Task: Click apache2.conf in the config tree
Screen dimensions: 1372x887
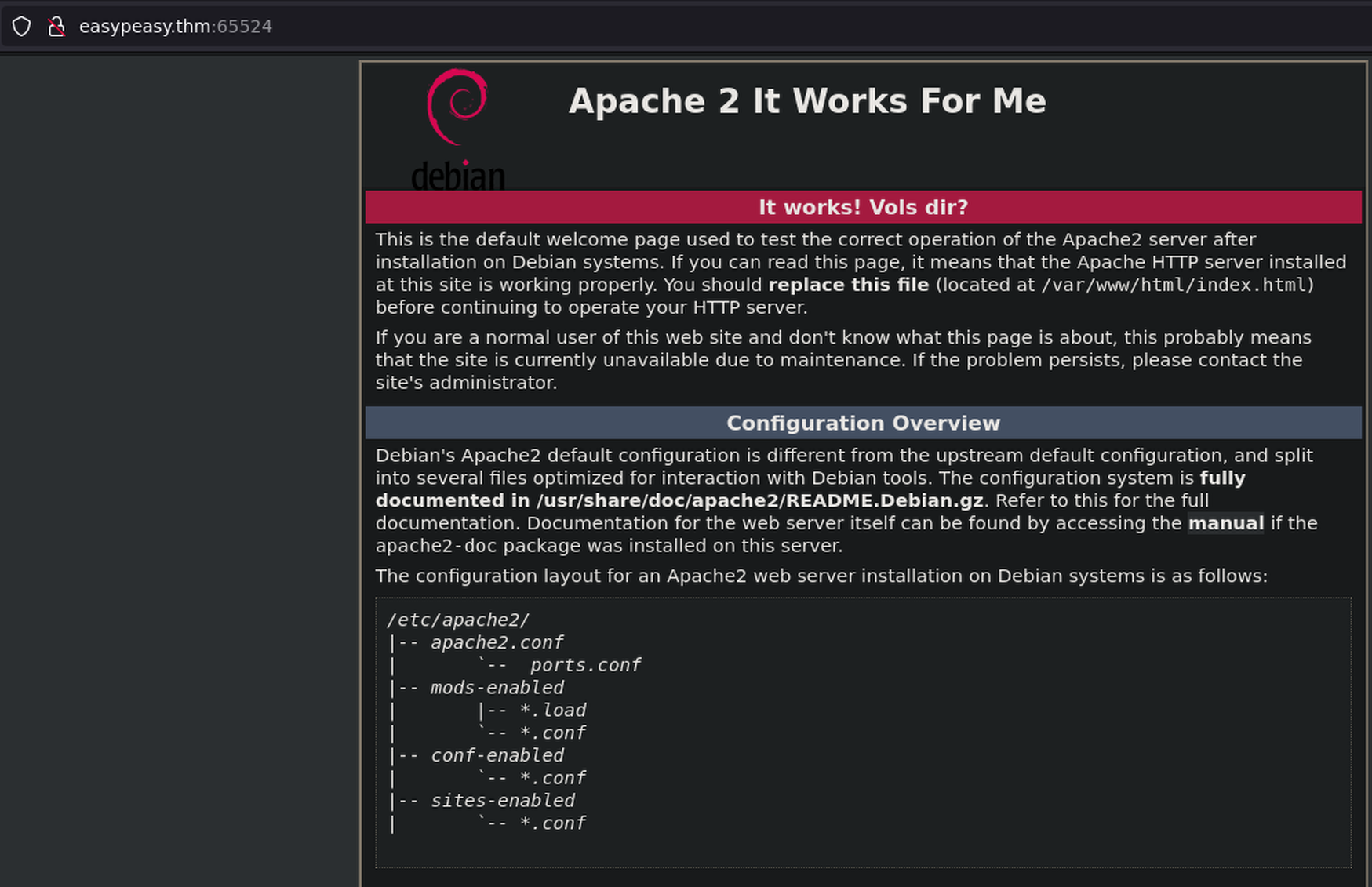Action: coord(497,642)
